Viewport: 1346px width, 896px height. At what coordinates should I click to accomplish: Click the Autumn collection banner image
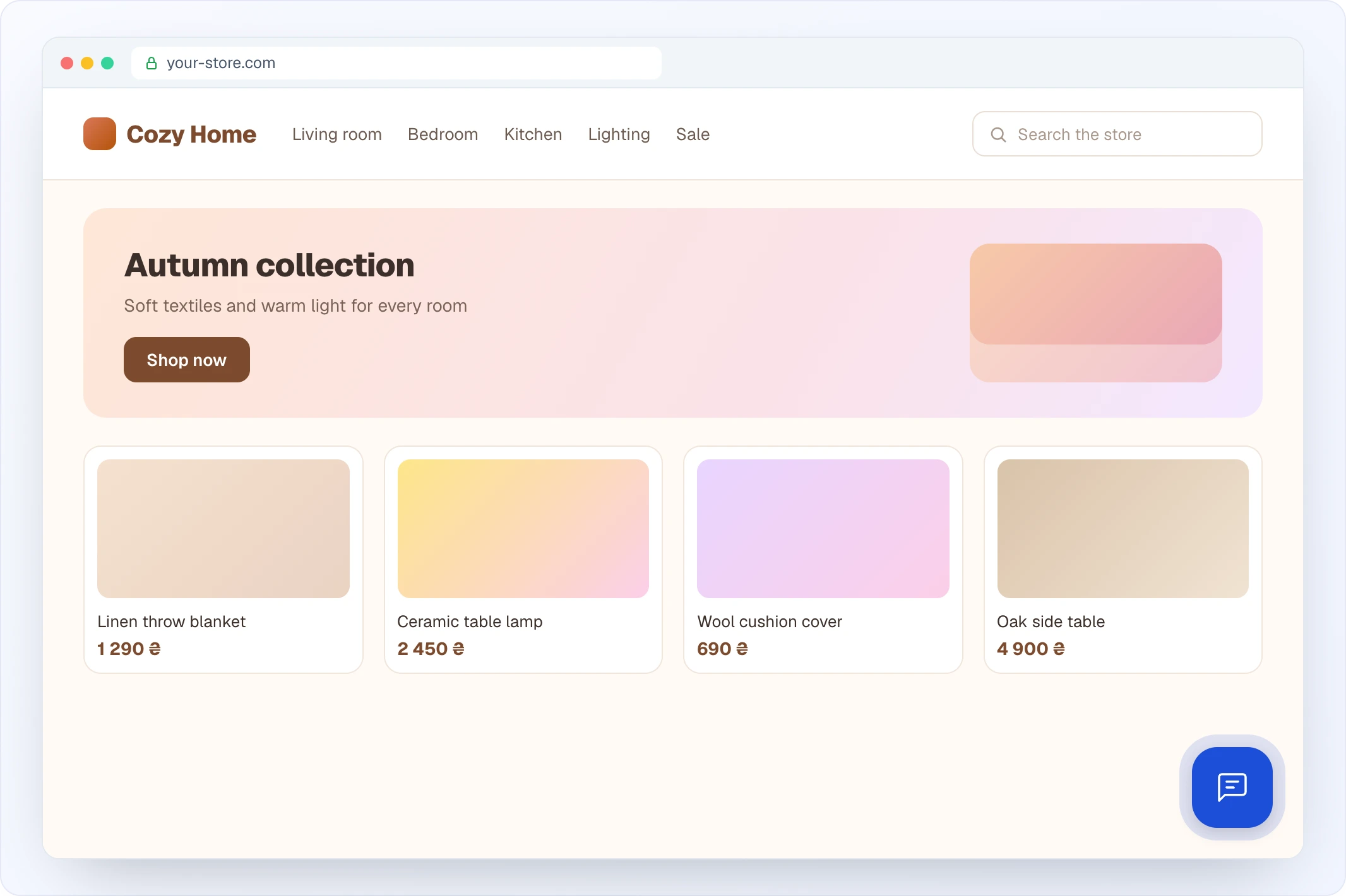point(1096,313)
